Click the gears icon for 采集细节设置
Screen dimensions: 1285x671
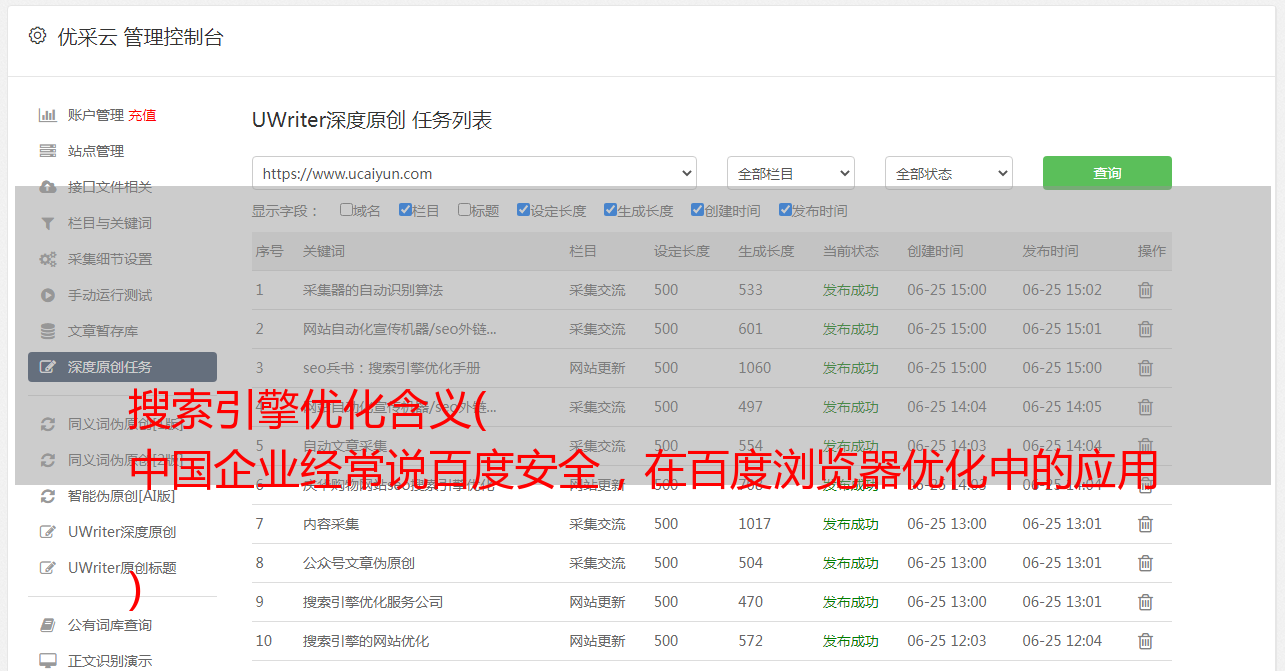[x=47, y=259]
